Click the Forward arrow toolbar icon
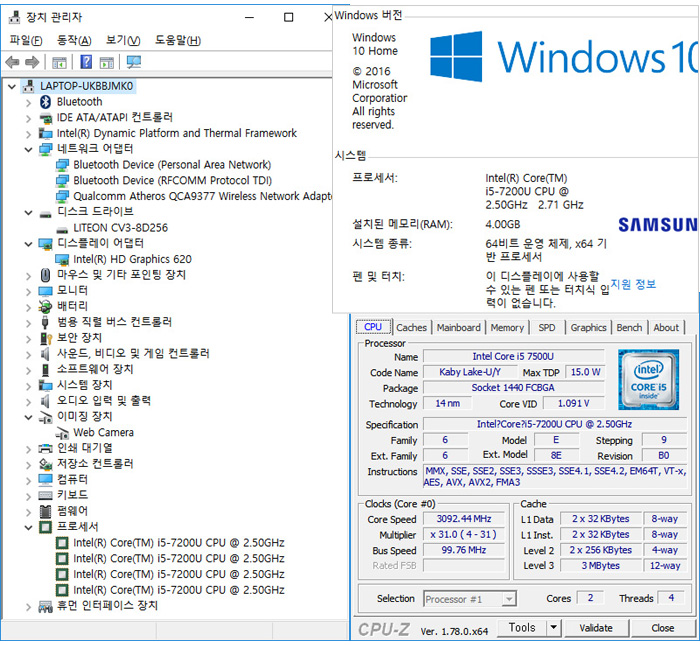 (x=33, y=62)
